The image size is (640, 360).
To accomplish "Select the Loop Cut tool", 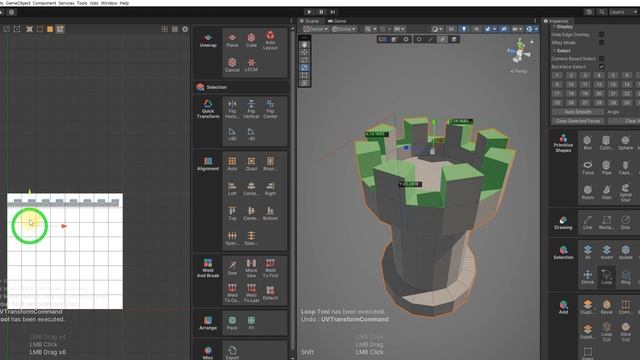I will coord(607,331).
